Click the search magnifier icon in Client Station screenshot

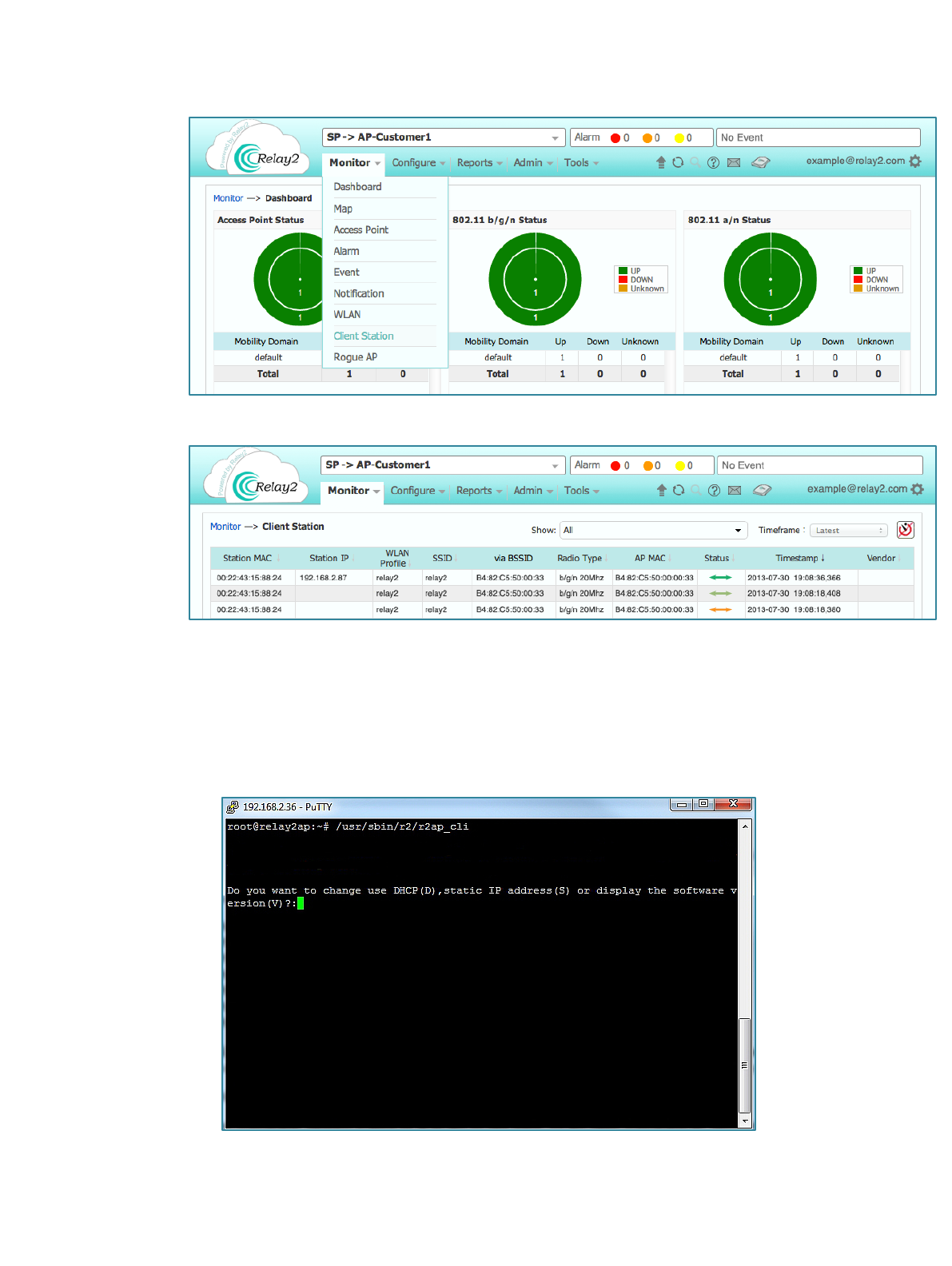(696, 490)
